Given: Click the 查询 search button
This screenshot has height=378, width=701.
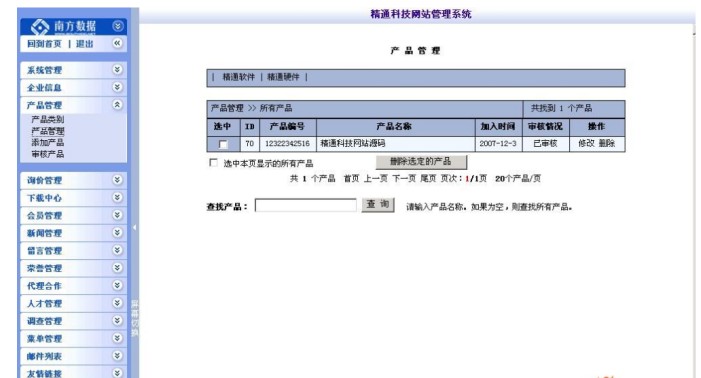Looking at the screenshot, I should pyautogui.click(x=378, y=205).
